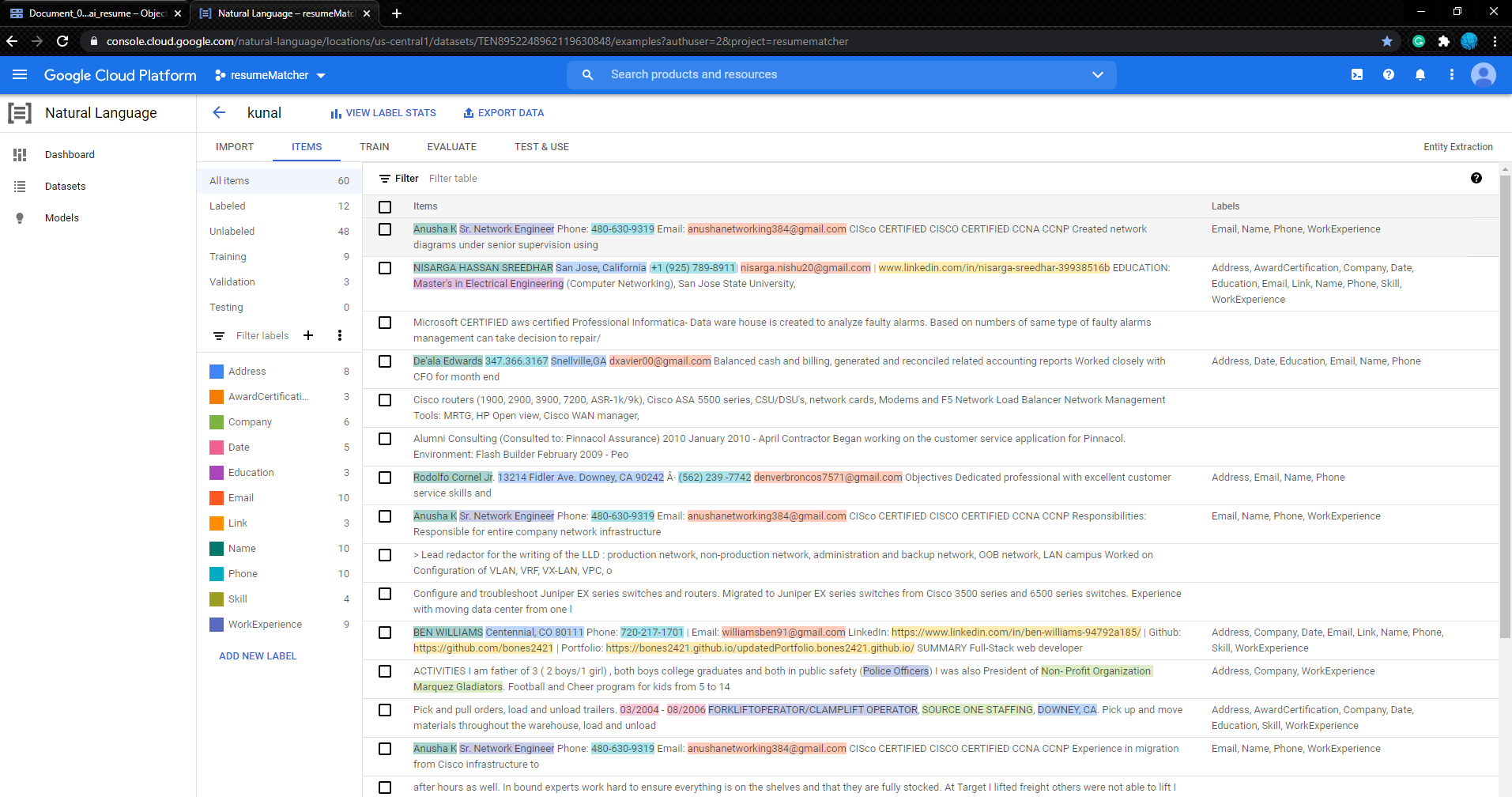Viewport: 1512px width, 797px height.
Task: Open filter help question mark icon
Action: point(1476,178)
